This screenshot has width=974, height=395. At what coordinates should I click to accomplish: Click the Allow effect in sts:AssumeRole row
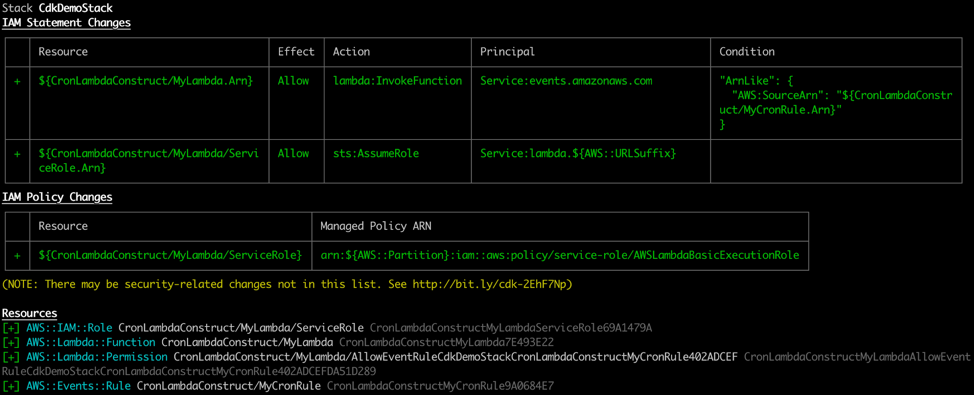coord(293,153)
